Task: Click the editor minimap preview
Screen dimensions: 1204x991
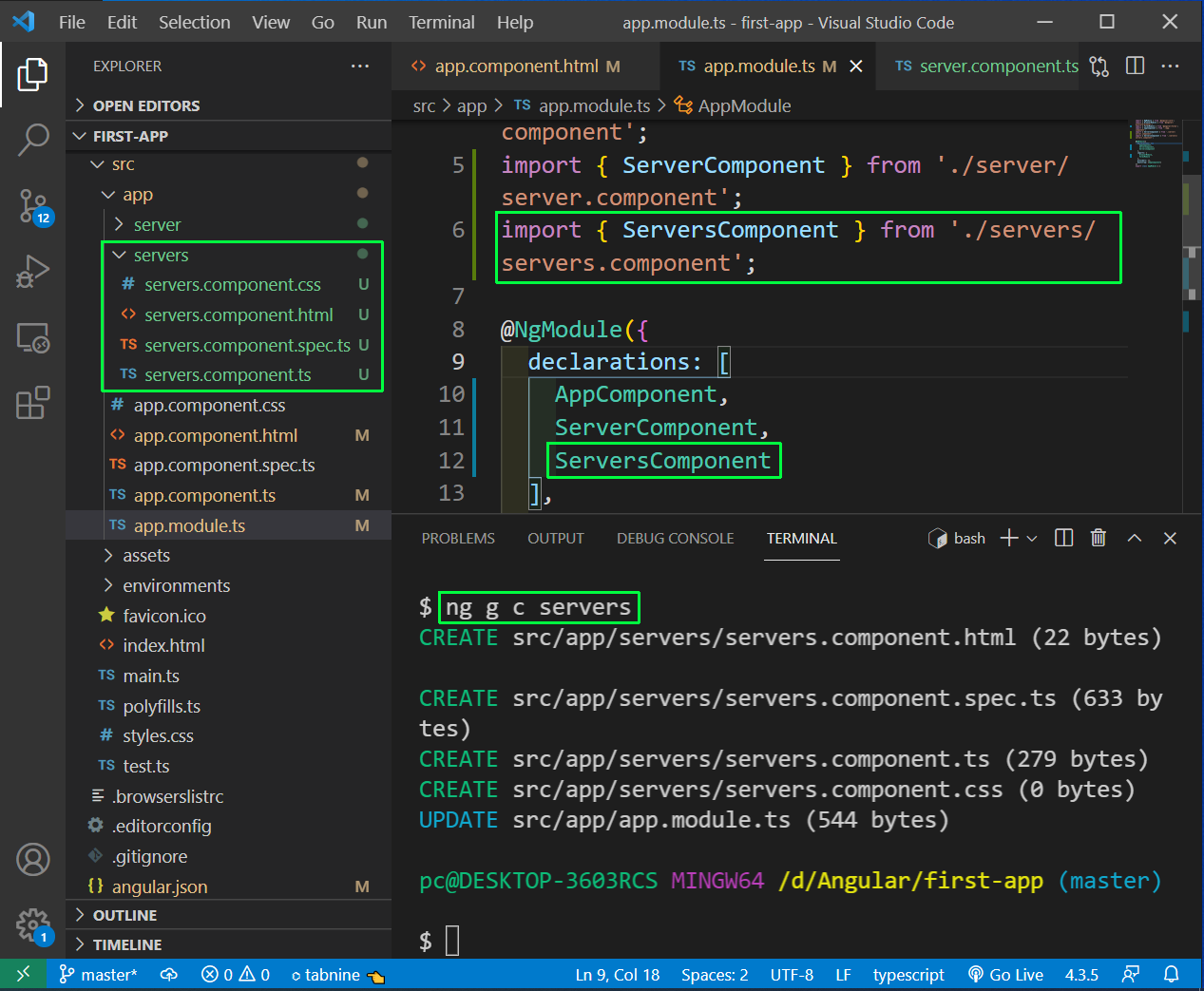Action: [x=1156, y=143]
